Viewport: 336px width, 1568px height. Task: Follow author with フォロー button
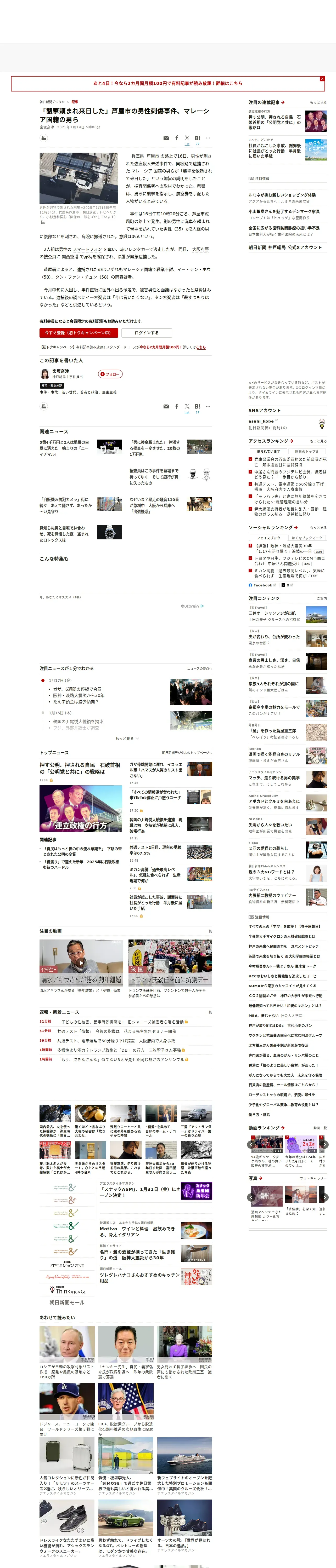110,374
